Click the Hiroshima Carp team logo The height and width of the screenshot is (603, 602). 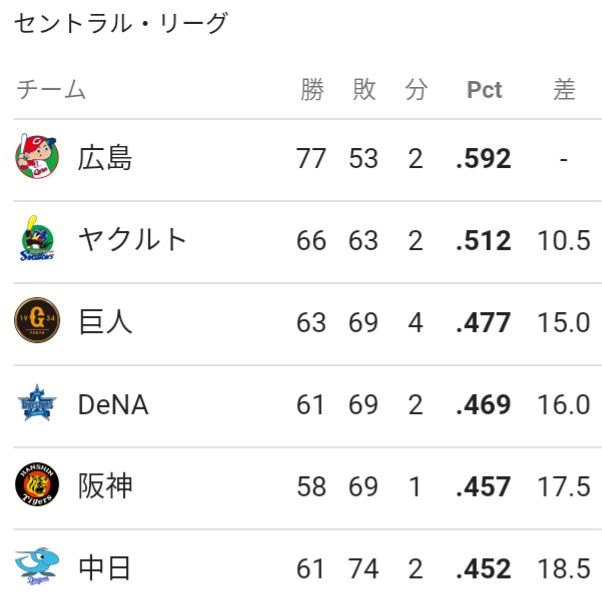(x=37, y=157)
